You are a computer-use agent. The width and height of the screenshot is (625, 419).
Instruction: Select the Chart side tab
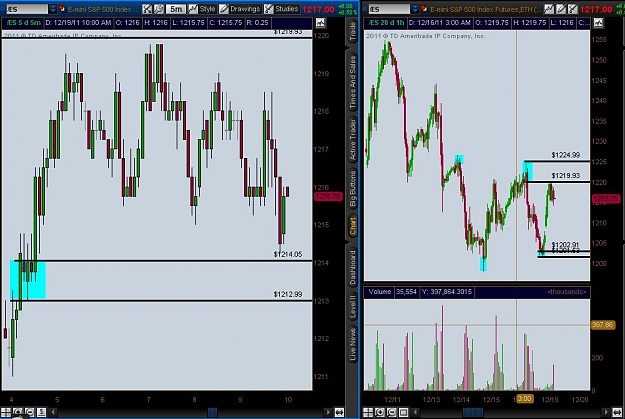[352, 226]
